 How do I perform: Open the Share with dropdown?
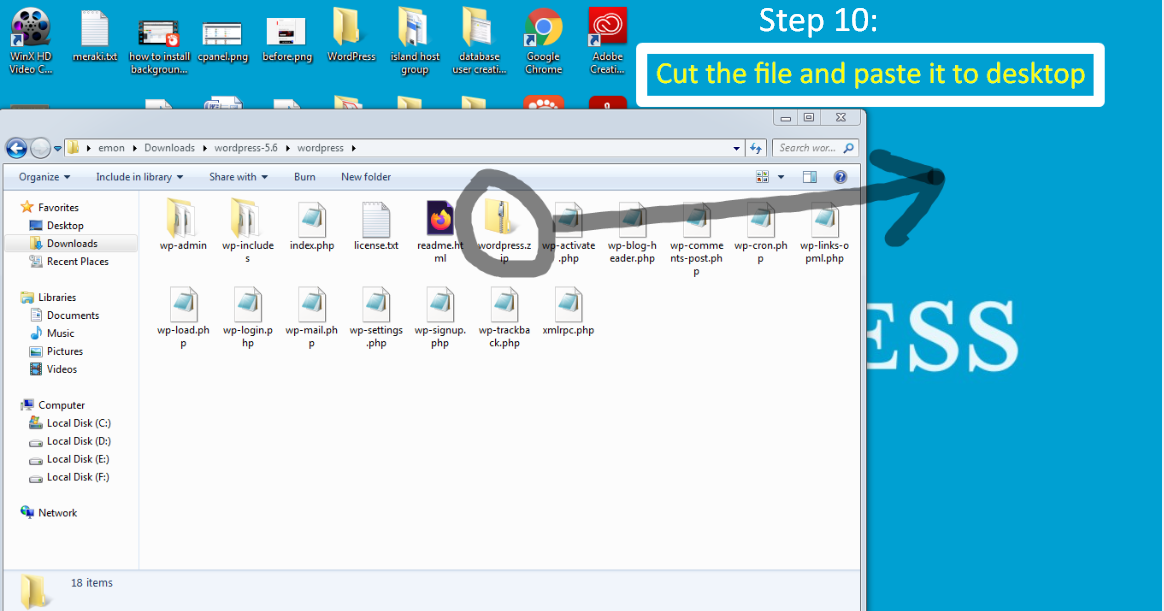[x=238, y=177]
